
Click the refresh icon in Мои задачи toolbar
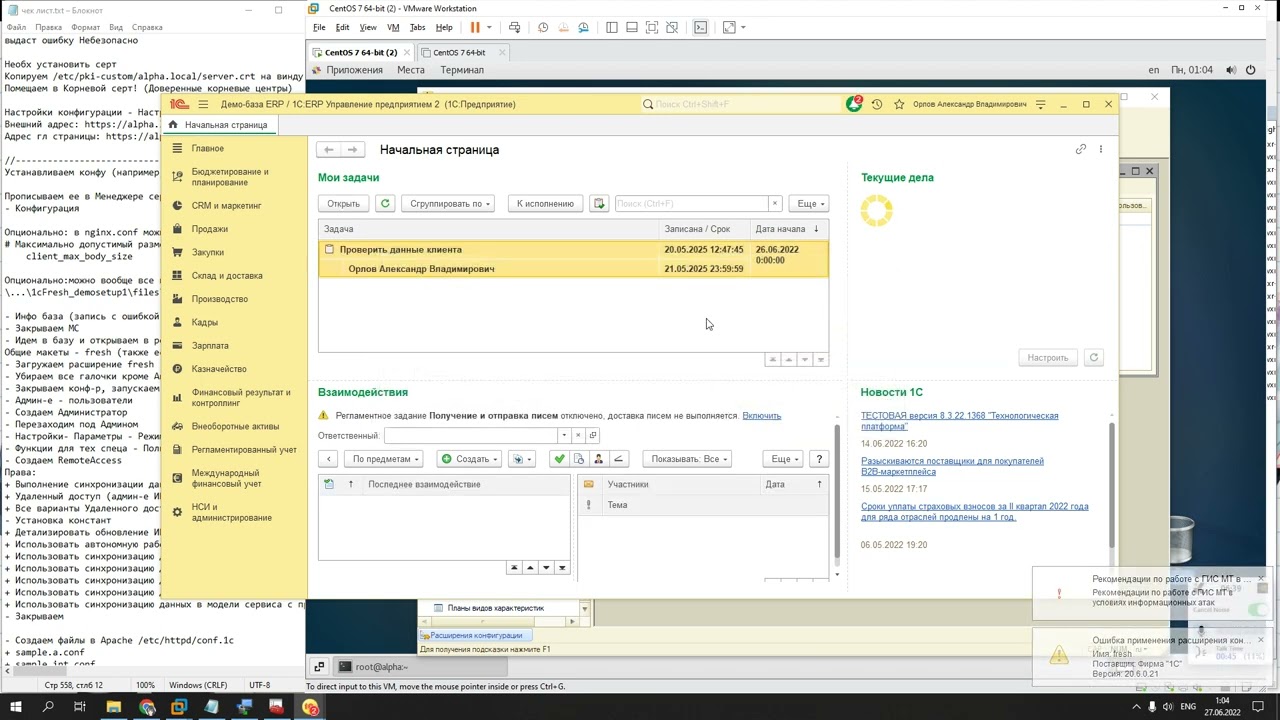(x=385, y=203)
